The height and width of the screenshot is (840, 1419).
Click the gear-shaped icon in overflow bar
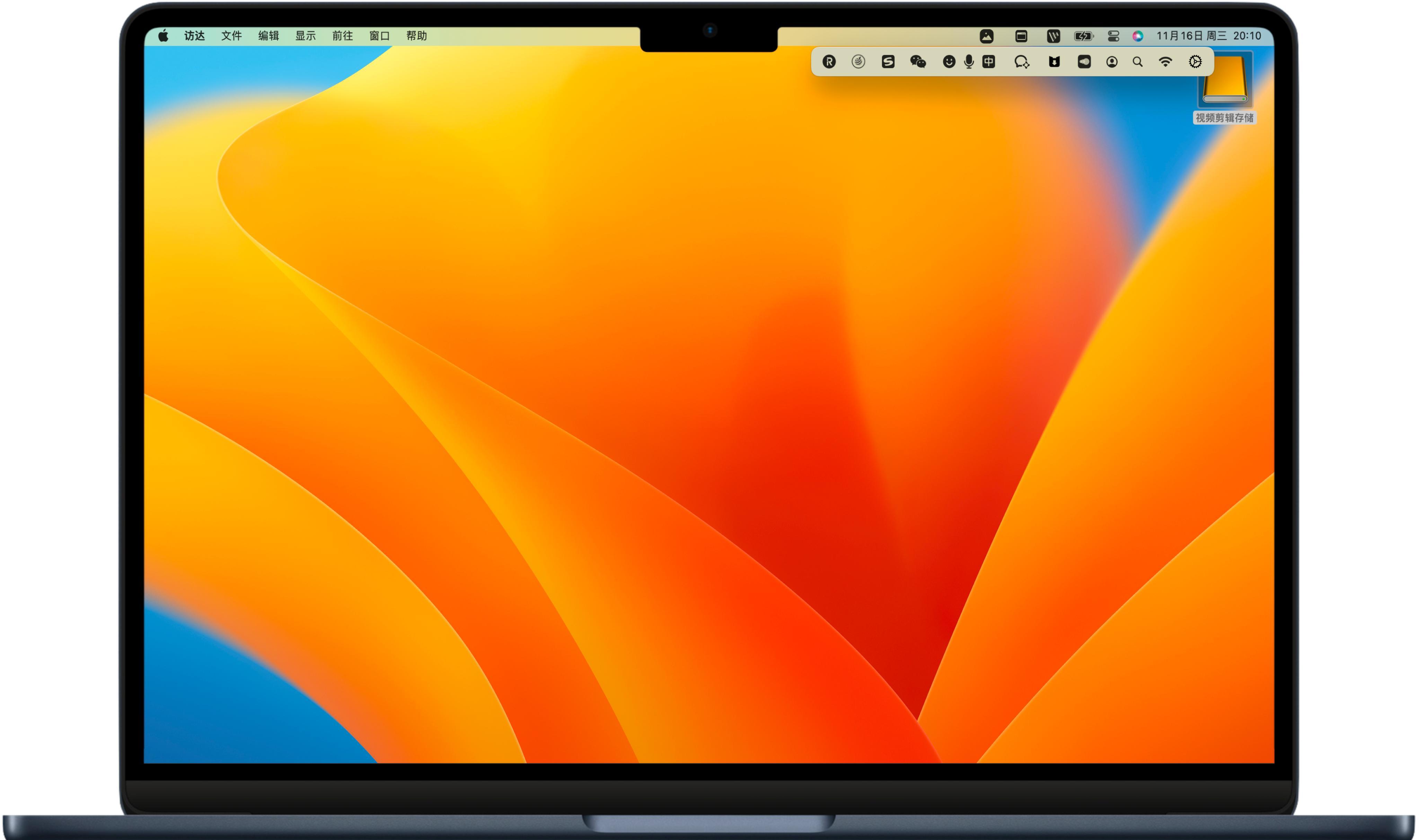pos(1195,62)
